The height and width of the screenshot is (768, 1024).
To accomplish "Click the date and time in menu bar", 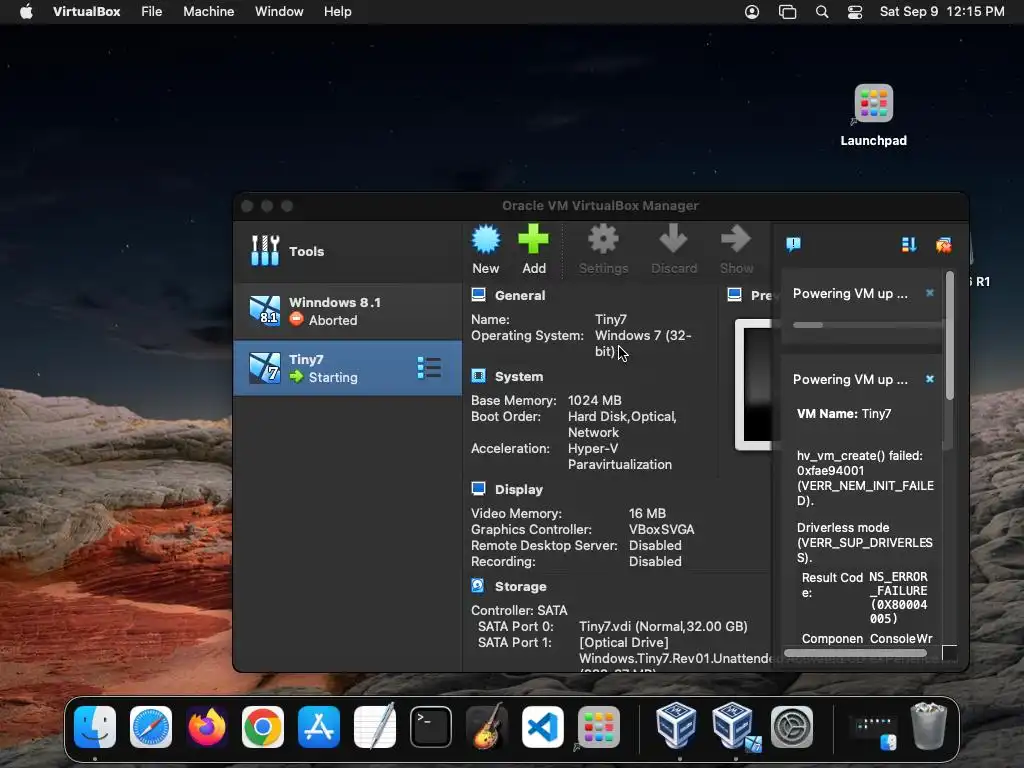I will tap(942, 12).
